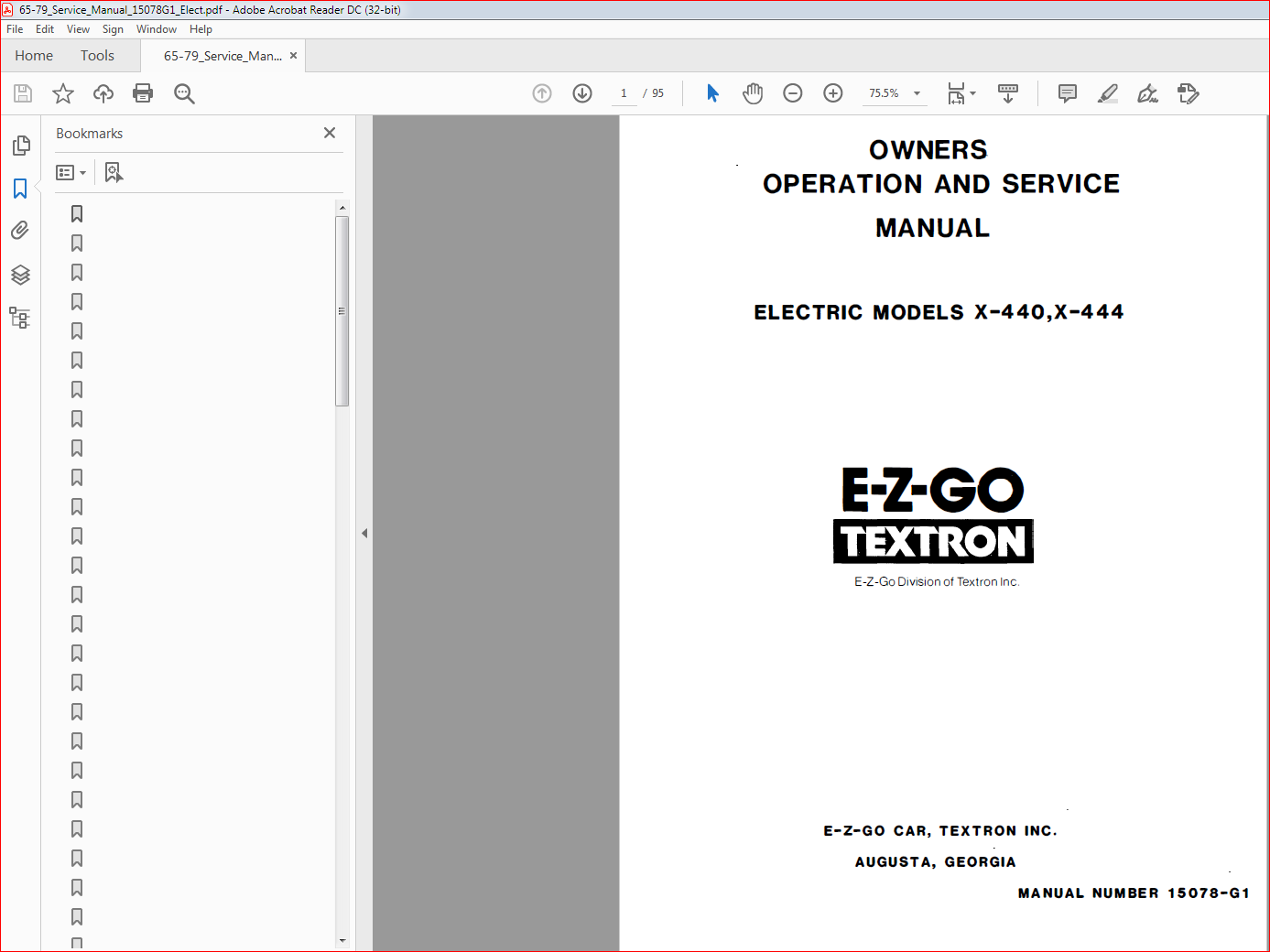
Task: Select the Highlight text tool
Action: [x=1108, y=93]
